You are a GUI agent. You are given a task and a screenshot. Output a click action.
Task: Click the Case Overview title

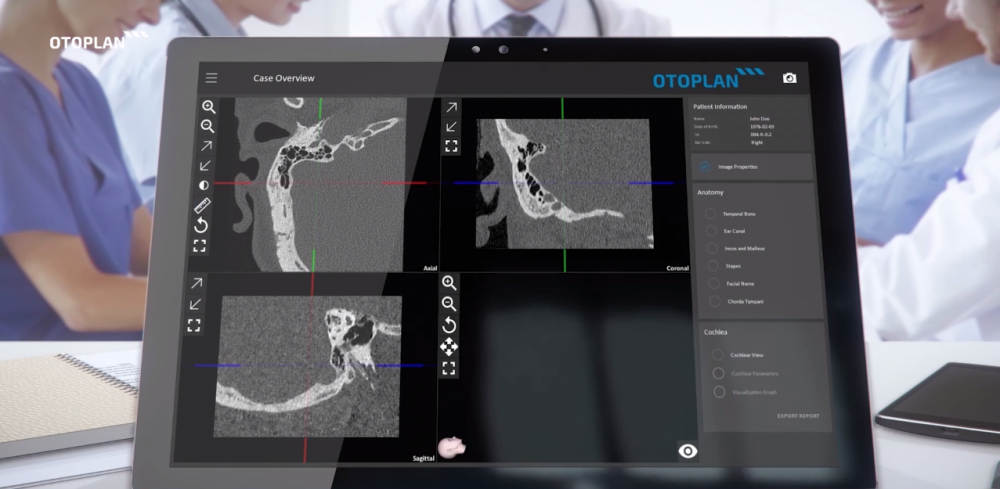[284, 78]
